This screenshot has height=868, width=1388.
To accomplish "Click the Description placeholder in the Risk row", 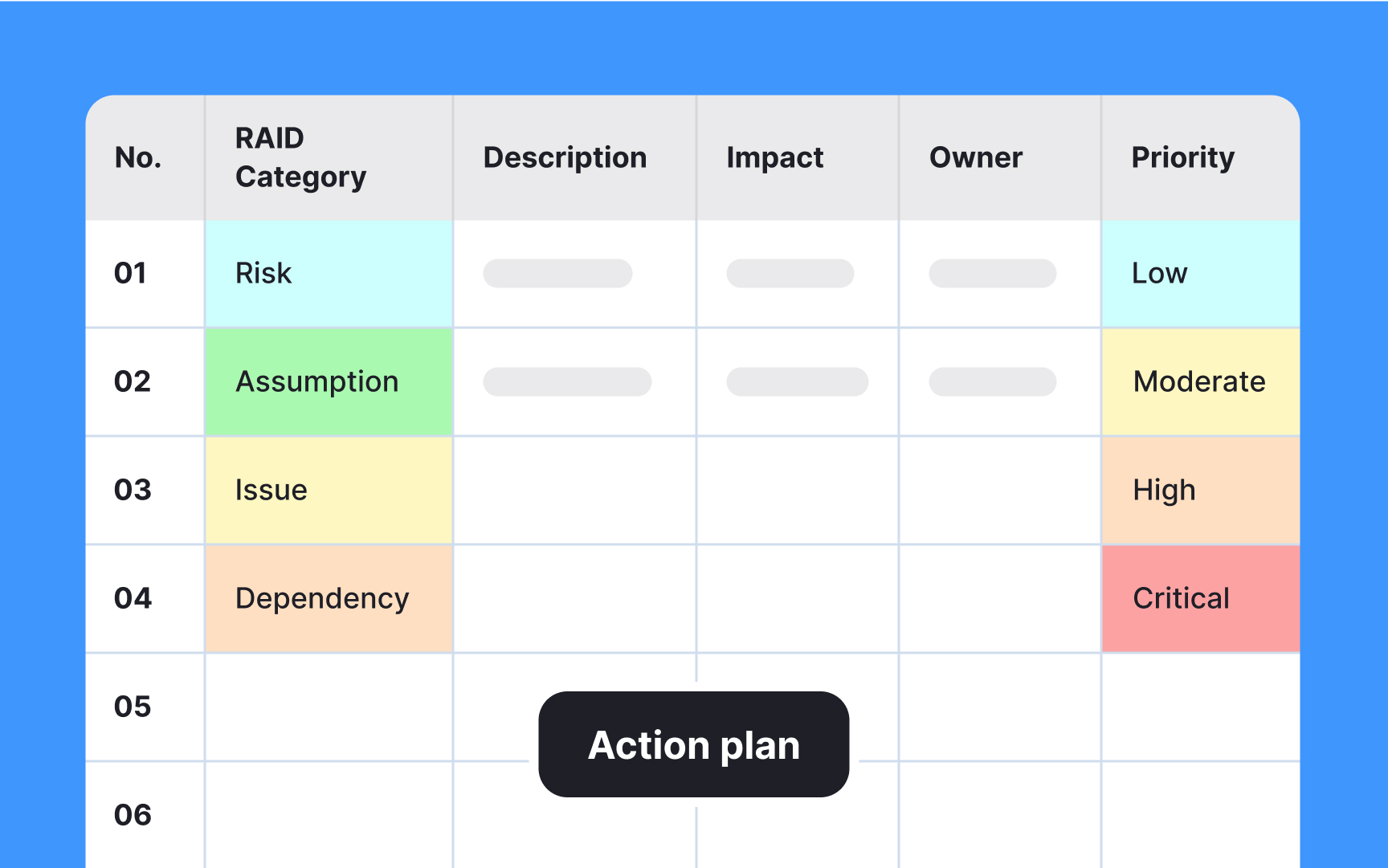I will [557, 274].
